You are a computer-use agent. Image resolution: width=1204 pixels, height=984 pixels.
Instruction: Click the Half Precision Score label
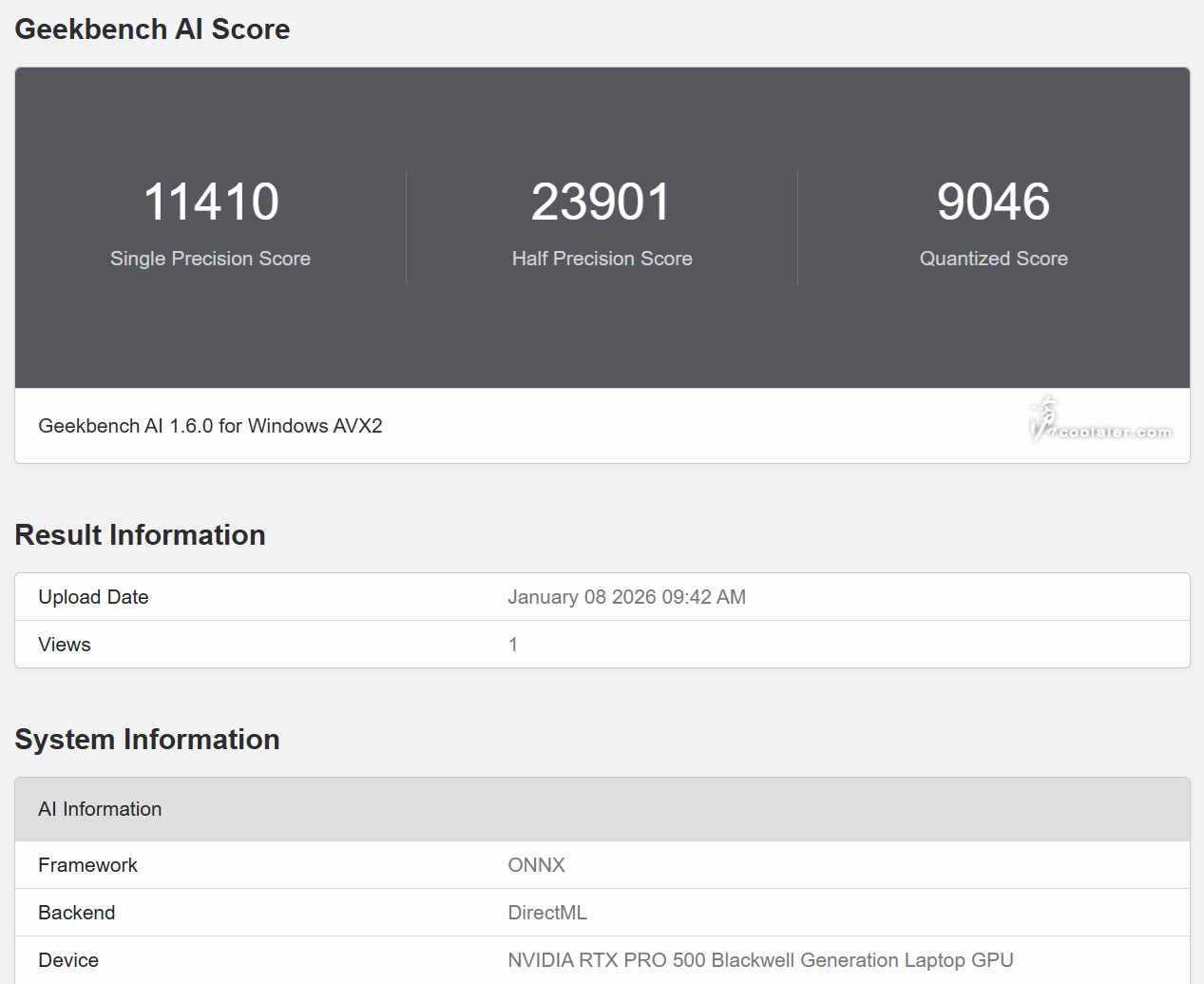tap(602, 259)
